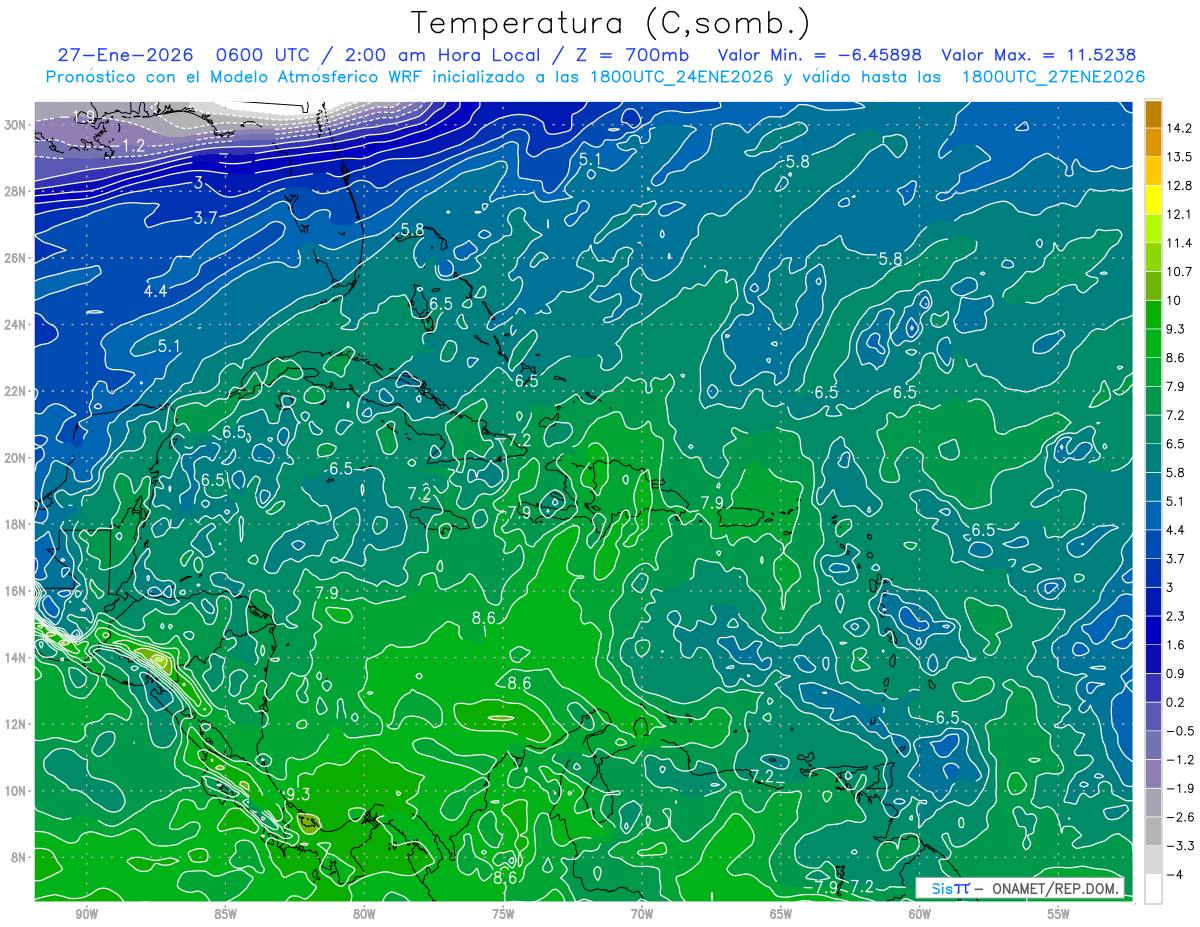Click colorbar scale label "14.2"
Image resolution: width=1200 pixels, height=927 pixels.
[1179, 127]
